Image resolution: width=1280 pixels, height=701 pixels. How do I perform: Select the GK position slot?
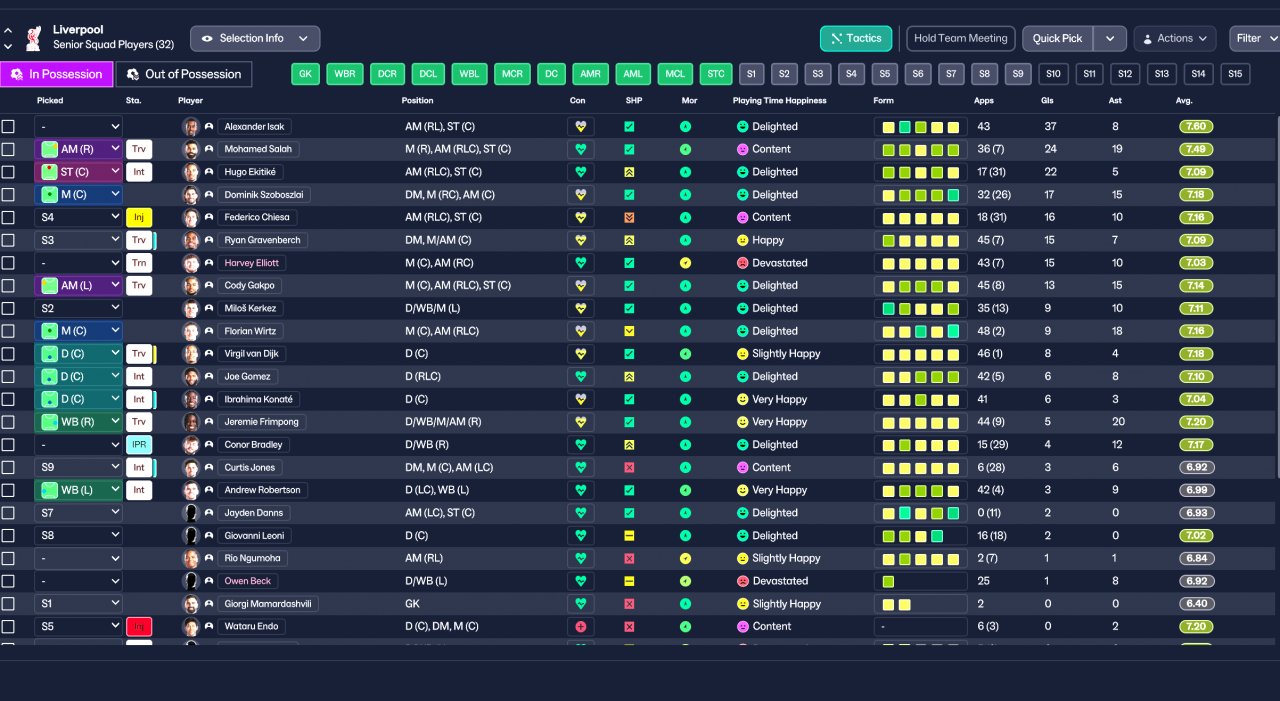point(307,74)
